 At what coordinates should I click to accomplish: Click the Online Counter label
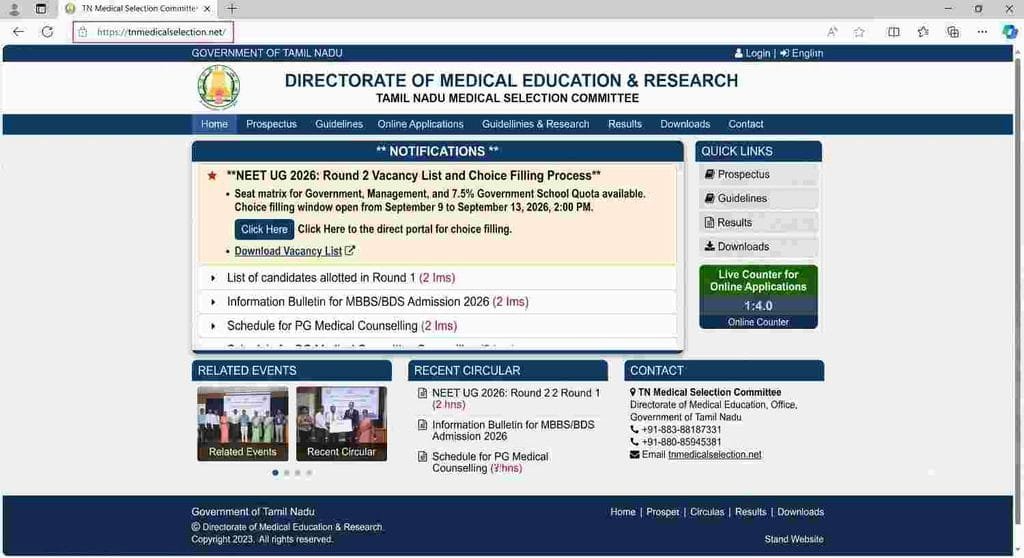click(758, 322)
